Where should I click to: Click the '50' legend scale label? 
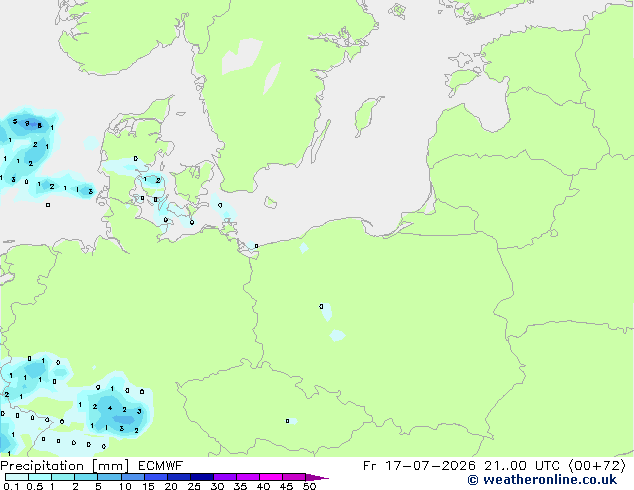point(310,486)
